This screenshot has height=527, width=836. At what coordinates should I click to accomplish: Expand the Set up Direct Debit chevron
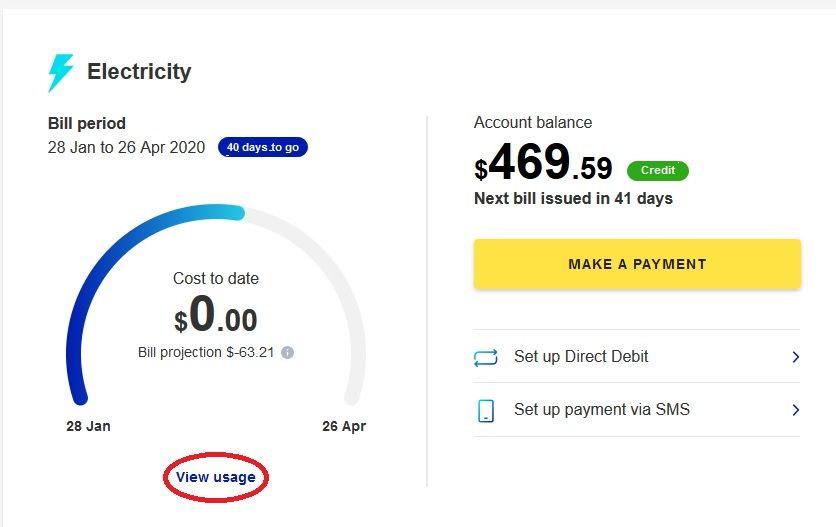coord(795,357)
